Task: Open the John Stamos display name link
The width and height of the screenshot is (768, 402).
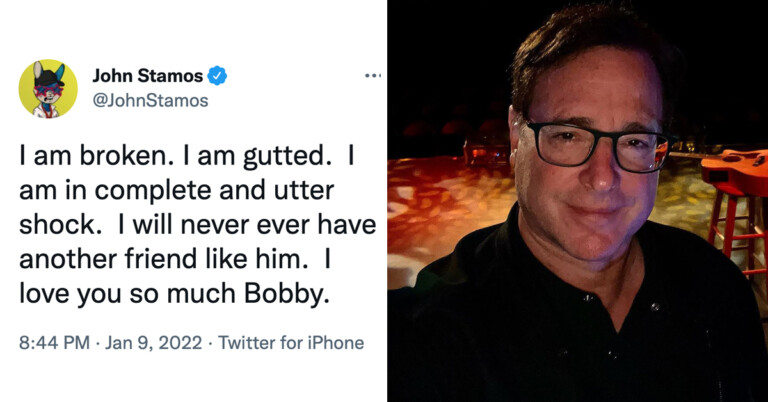Action: pyautogui.click(x=147, y=75)
